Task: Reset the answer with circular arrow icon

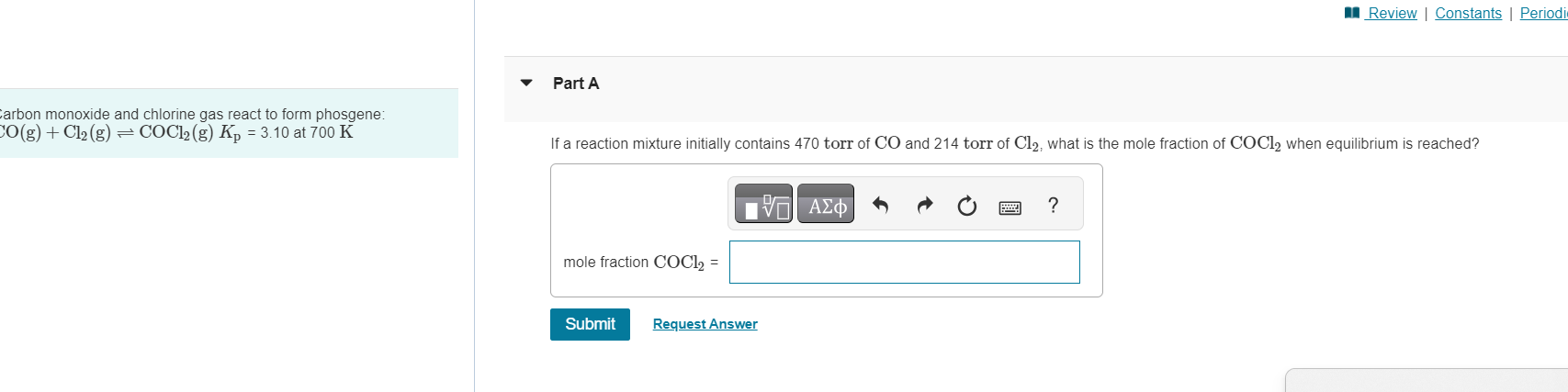Action: [966, 206]
